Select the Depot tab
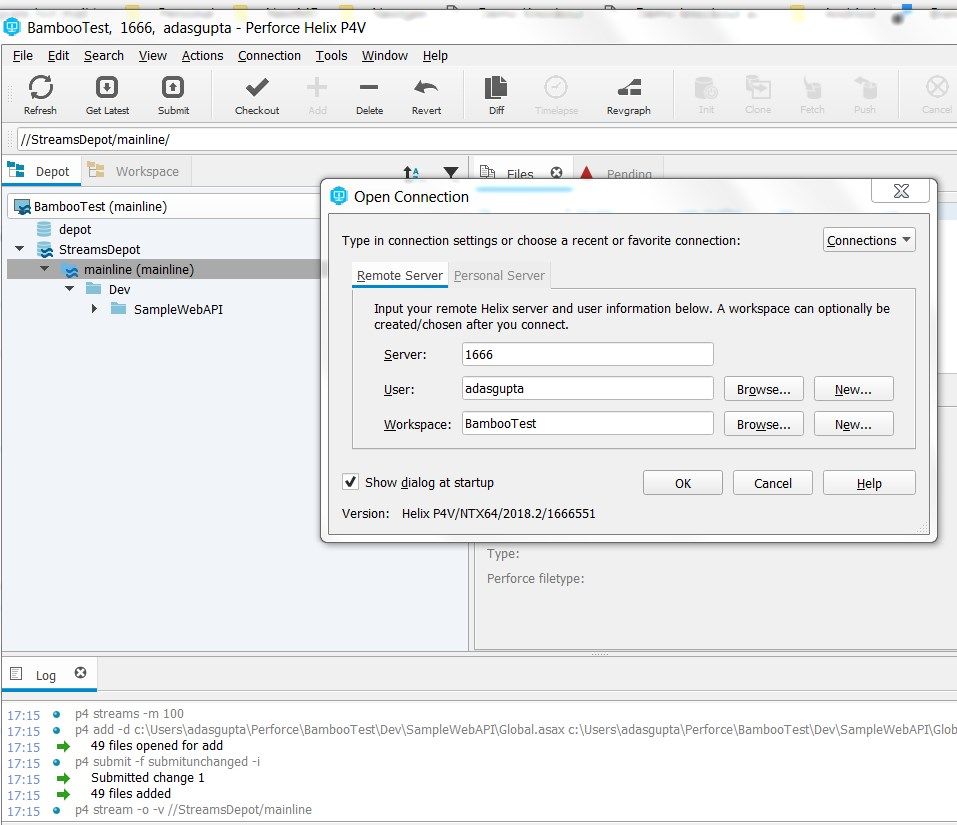This screenshot has height=825, width=957. (41, 171)
